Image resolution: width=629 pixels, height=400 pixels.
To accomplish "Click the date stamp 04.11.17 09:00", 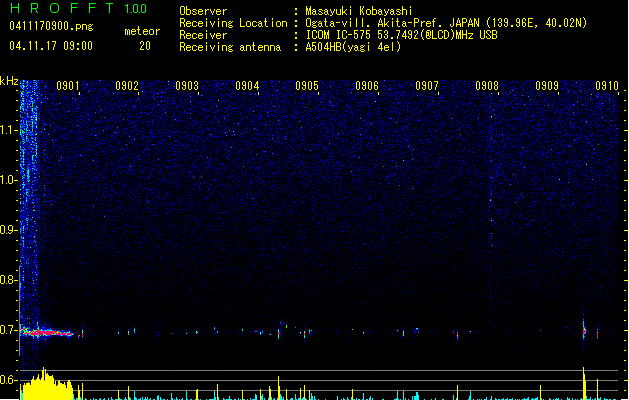I will click(x=51, y=46).
